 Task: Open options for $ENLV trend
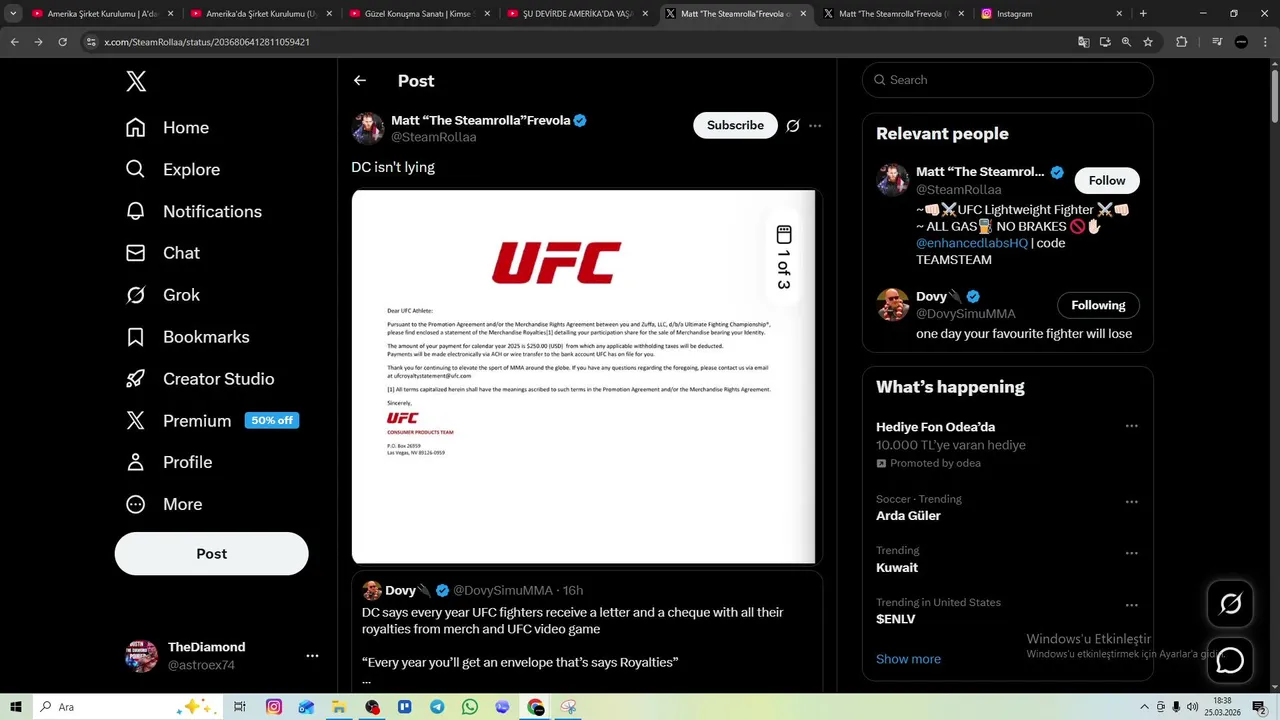tap(1131, 605)
